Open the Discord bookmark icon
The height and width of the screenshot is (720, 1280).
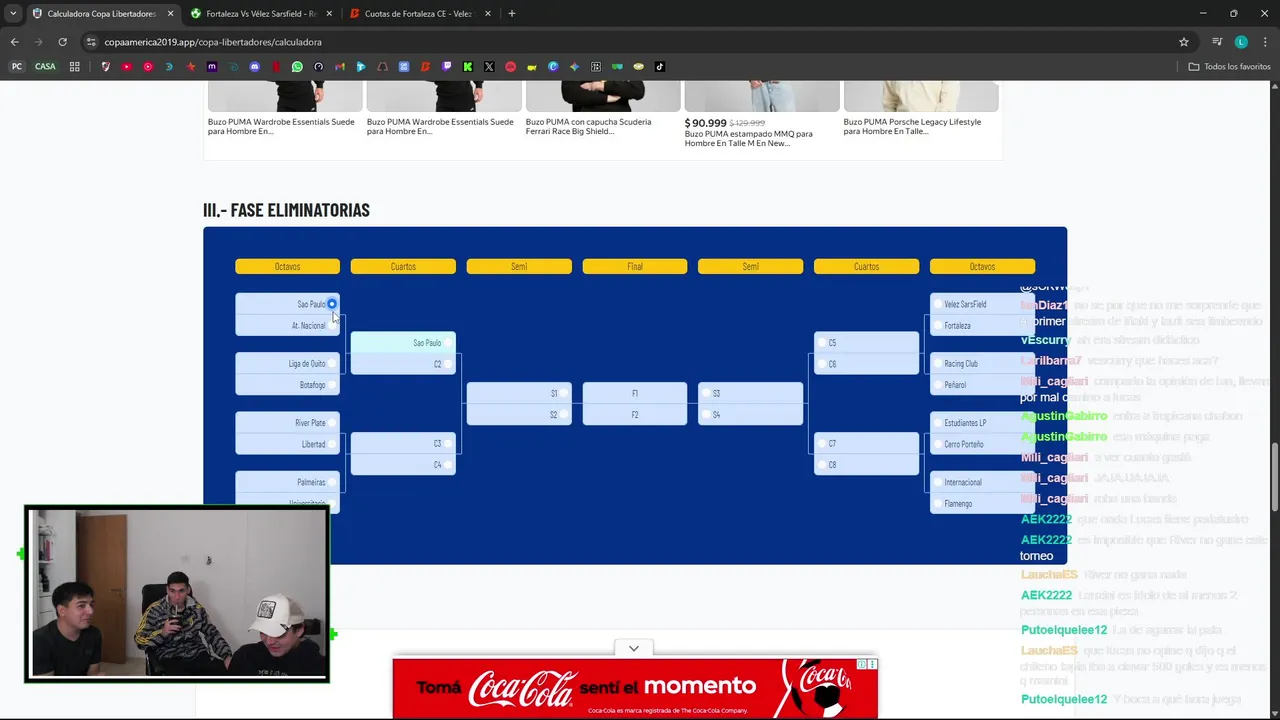[254, 67]
